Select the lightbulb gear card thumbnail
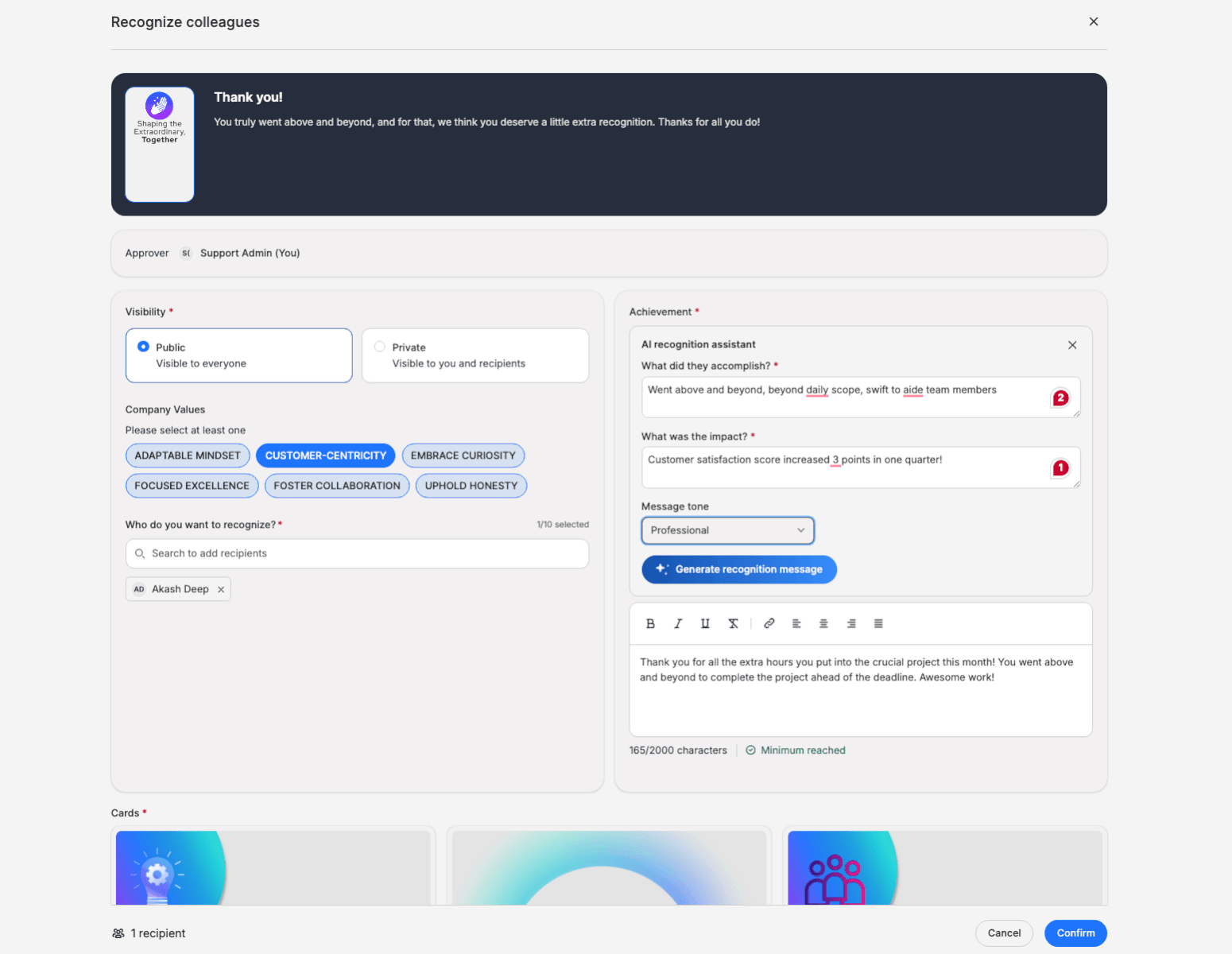The width and height of the screenshot is (1232, 954). [x=273, y=868]
